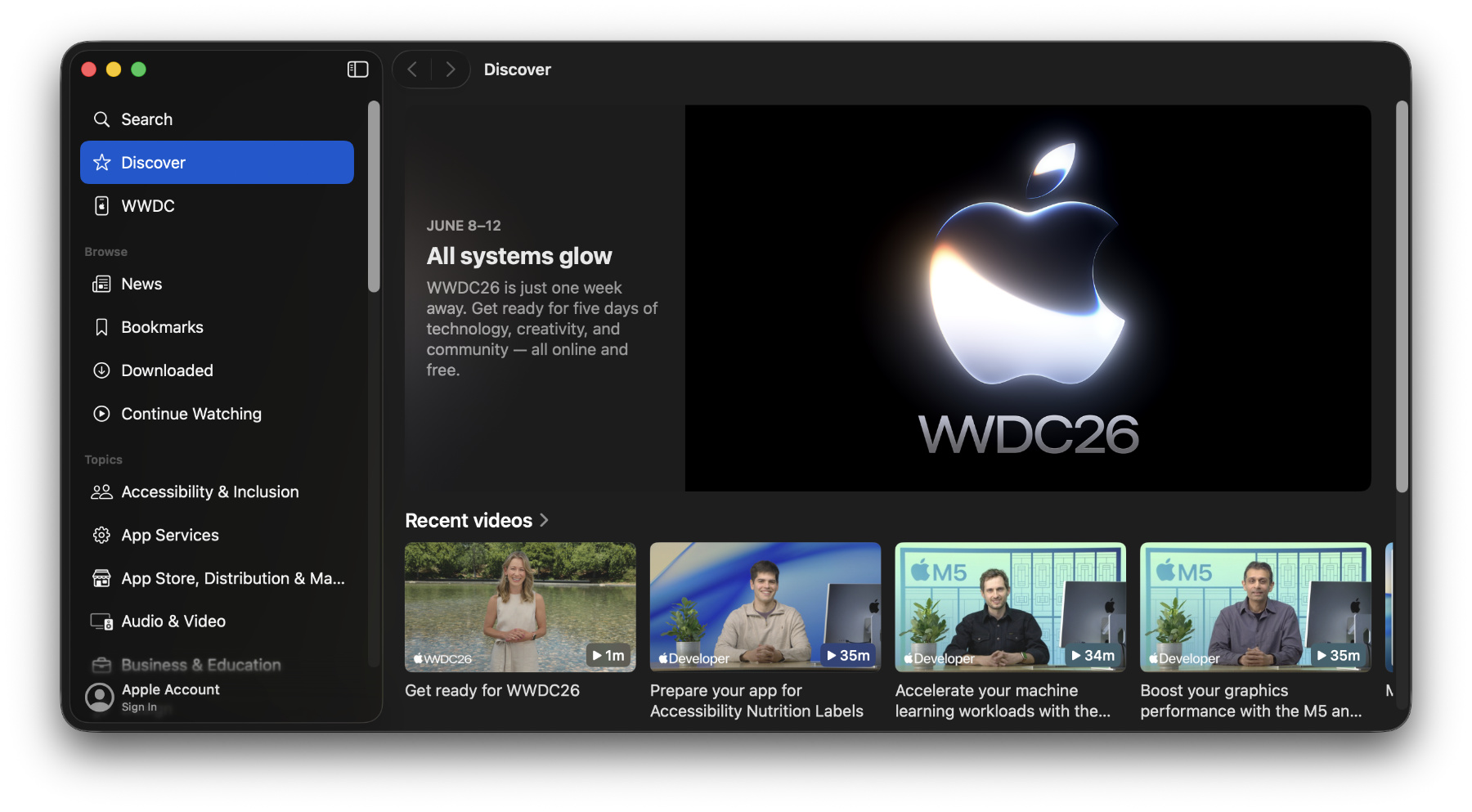Play the machine learning workloads video thumbnail

pyautogui.click(x=1011, y=607)
